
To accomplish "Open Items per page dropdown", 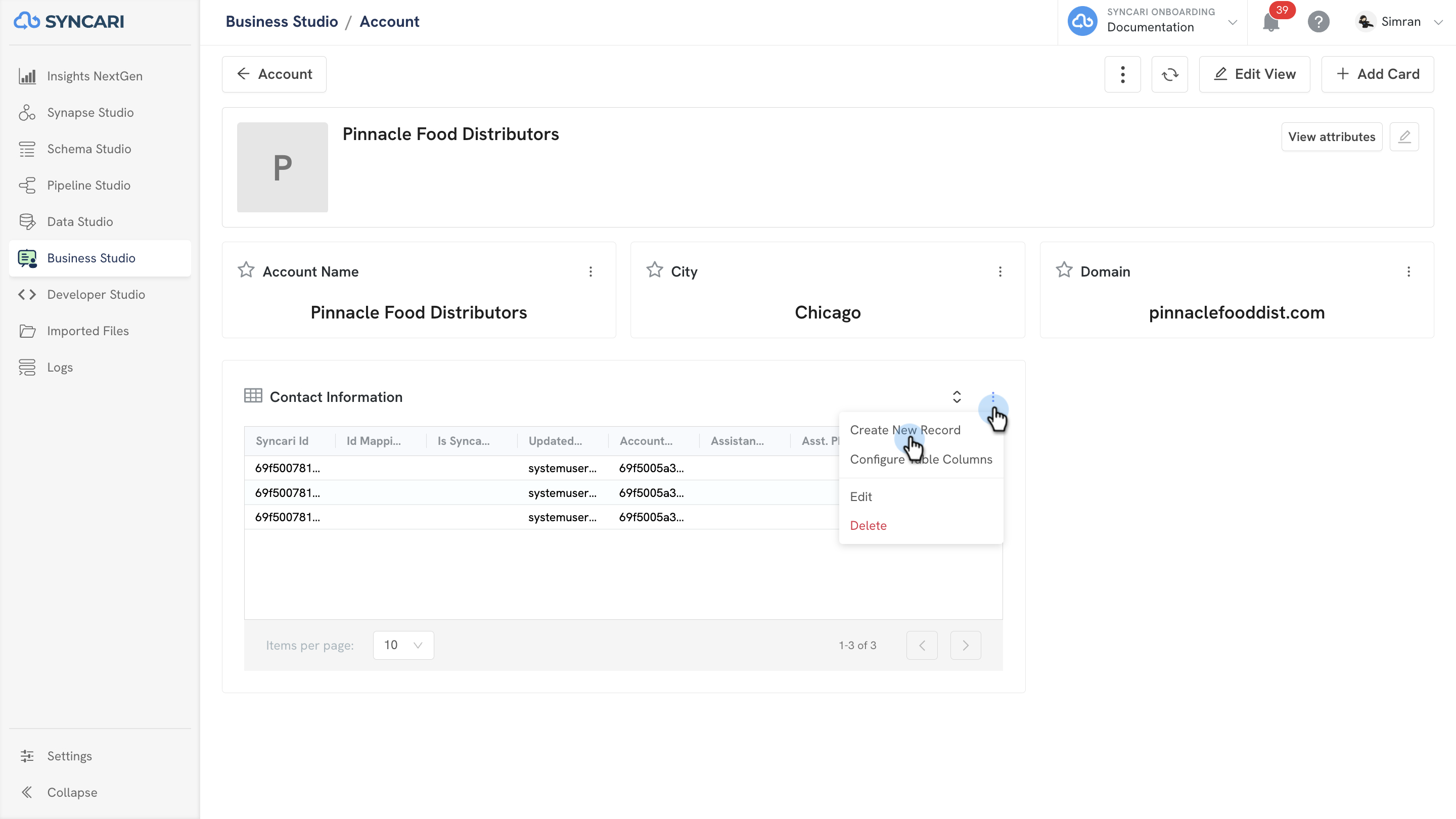I will [x=403, y=645].
